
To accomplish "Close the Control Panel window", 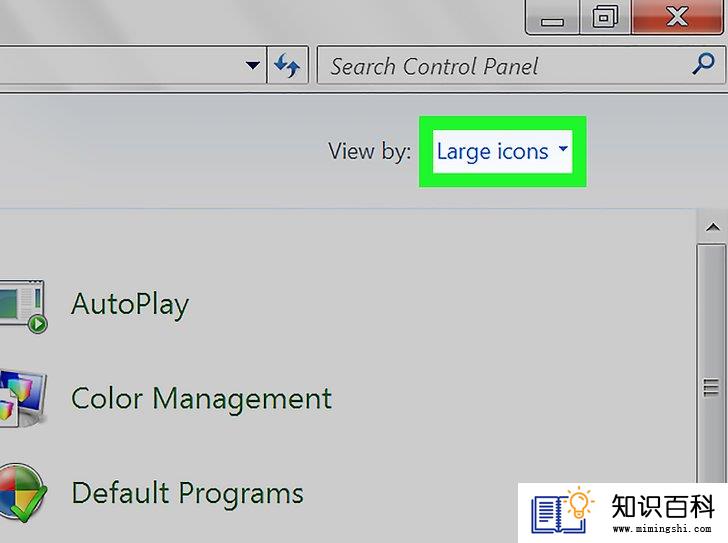I will (677, 18).
